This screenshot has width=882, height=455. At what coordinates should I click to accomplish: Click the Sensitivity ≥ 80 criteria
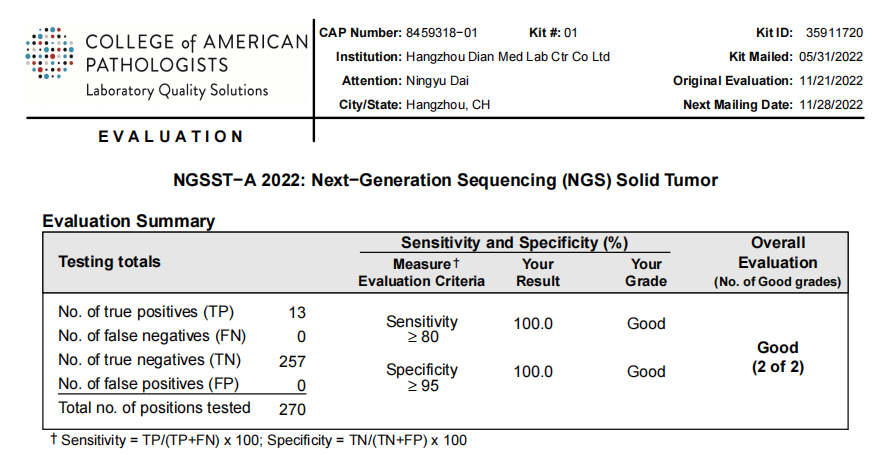422,329
